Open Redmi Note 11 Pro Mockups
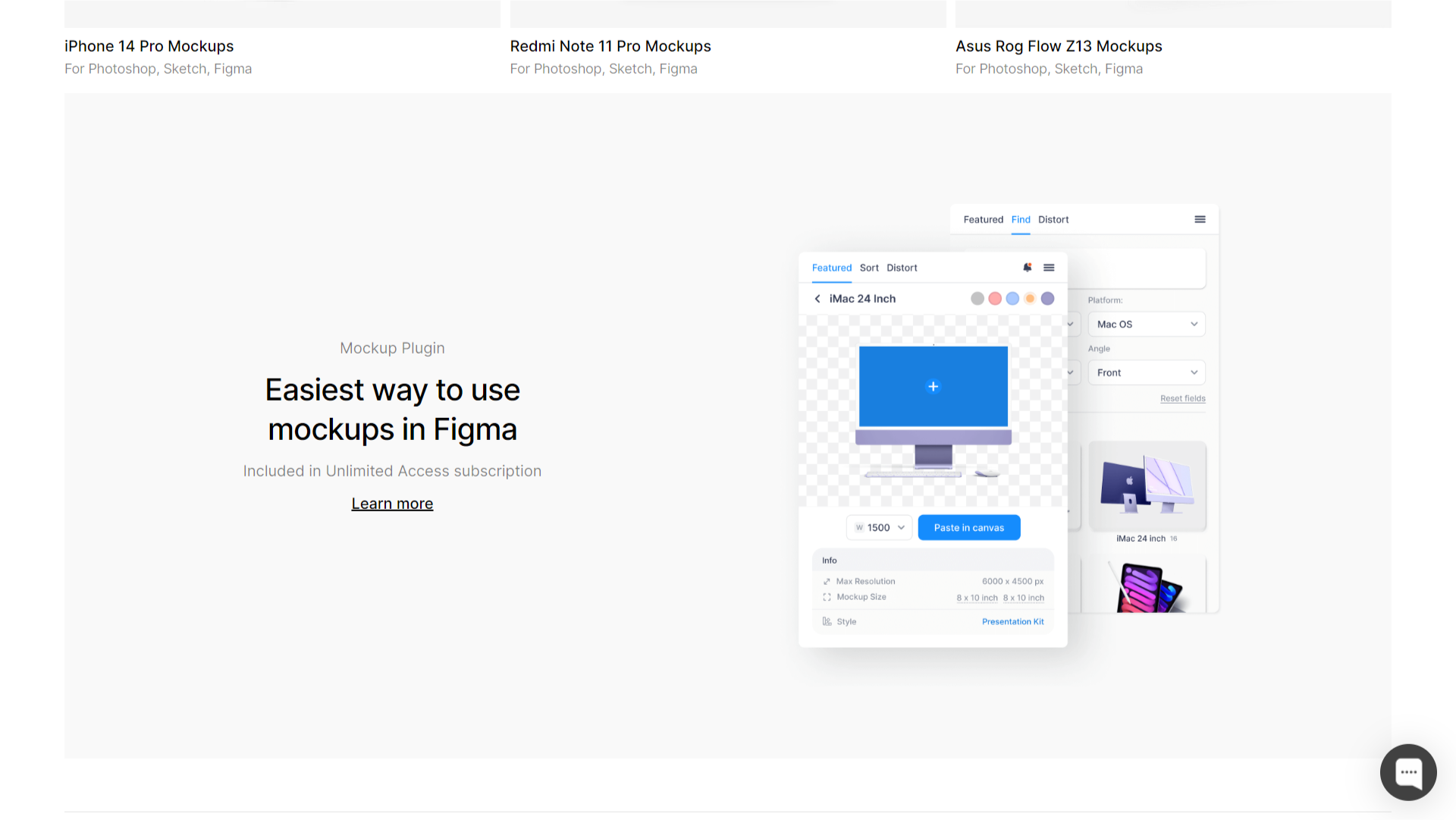 pos(610,46)
